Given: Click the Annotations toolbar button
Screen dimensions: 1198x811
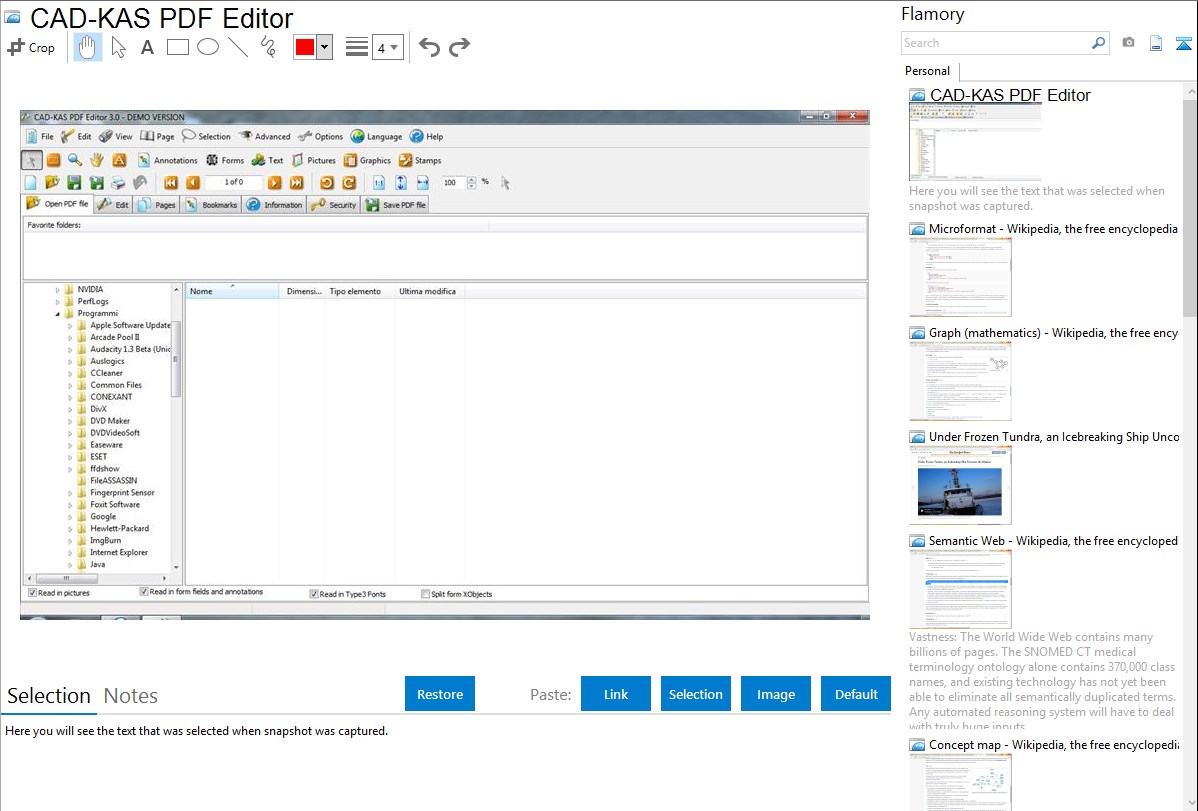Looking at the screenshot, I should click(x=167, y=161).
